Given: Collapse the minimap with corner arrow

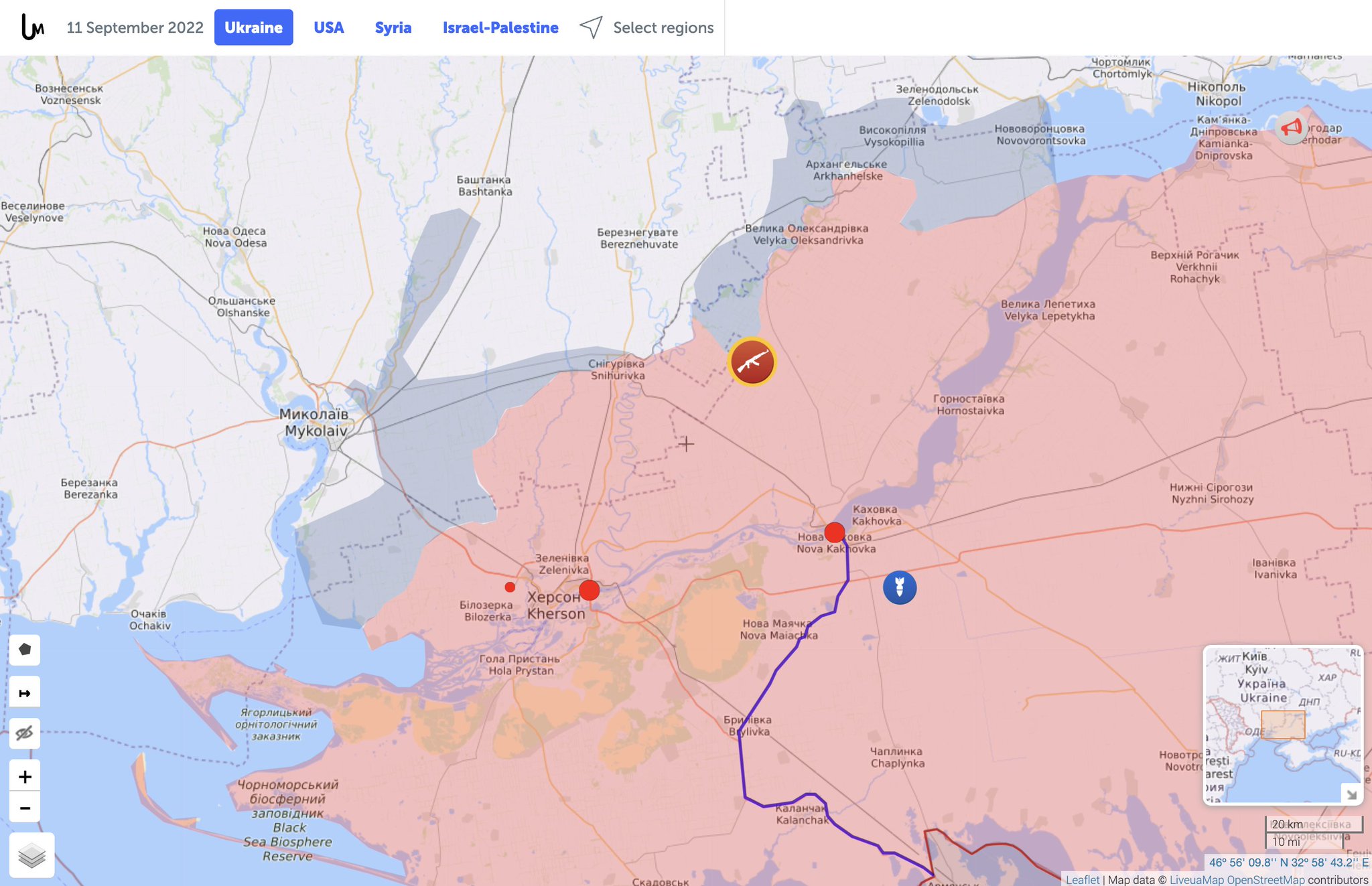Looking at the screenshot, I should click(1351, 794).
